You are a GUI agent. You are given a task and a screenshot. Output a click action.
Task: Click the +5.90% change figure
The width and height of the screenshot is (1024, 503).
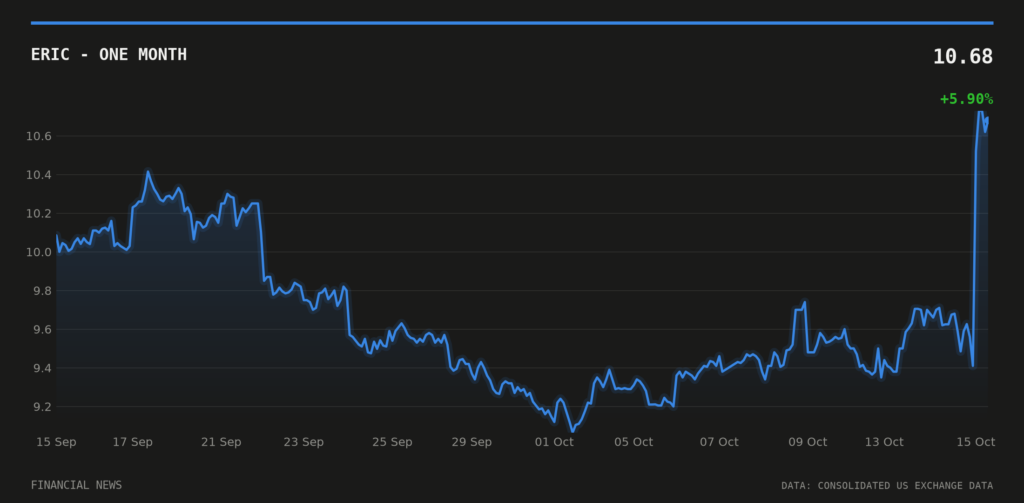coord(967,99)
